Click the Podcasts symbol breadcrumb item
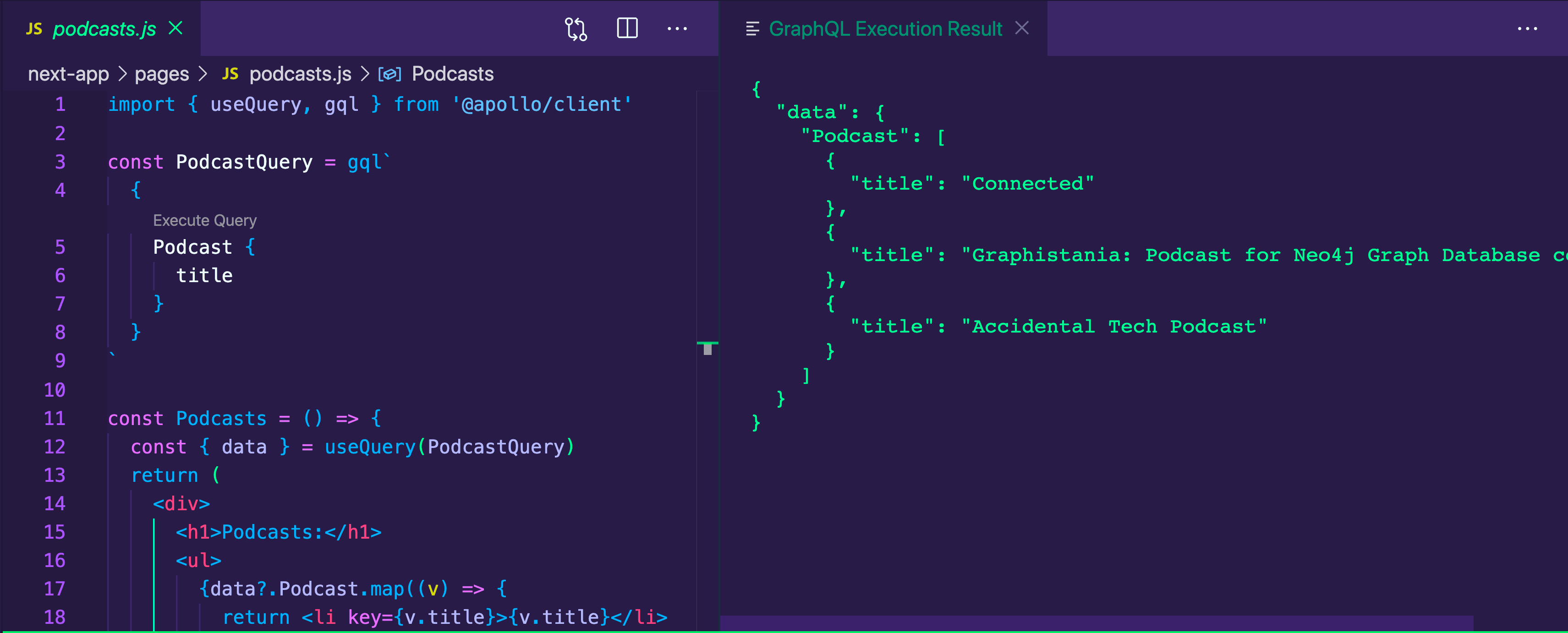1568x633 pixels. pos(452,74)
